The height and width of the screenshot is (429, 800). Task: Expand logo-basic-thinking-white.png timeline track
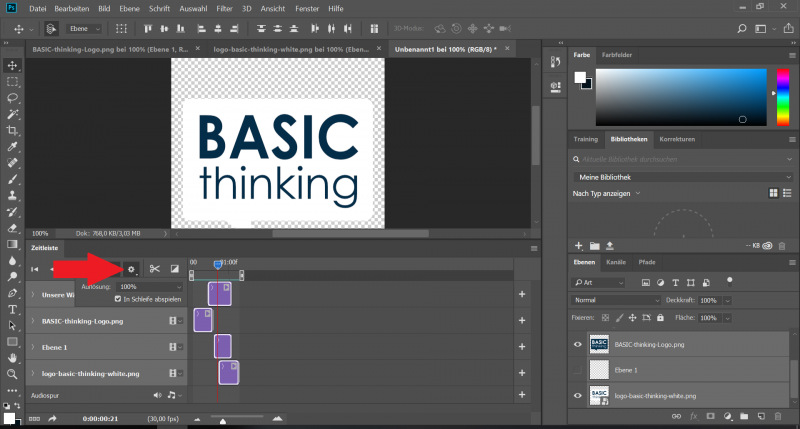33,373
